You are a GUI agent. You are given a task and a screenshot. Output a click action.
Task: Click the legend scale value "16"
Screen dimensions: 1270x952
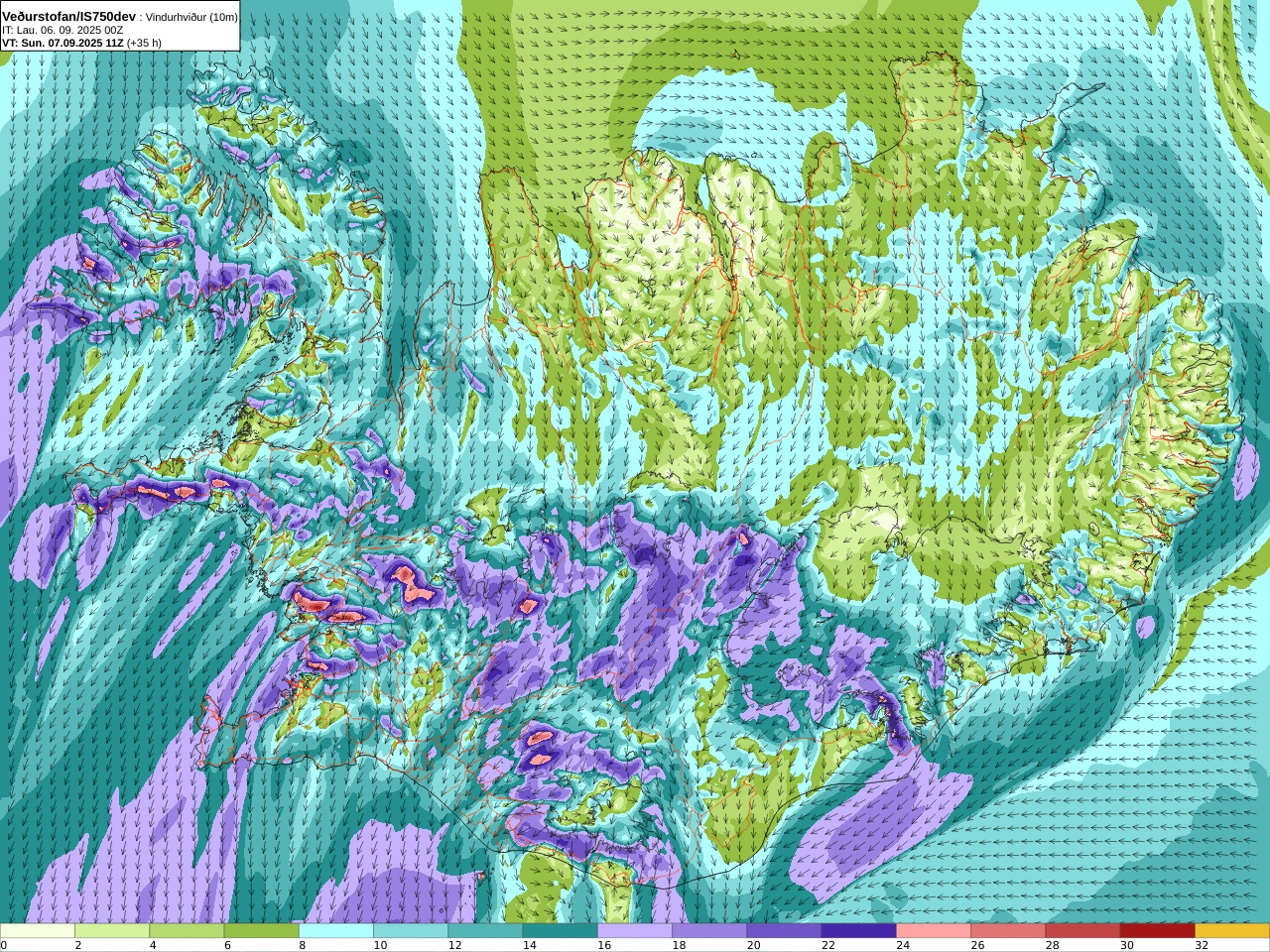[x=604, y=945]
